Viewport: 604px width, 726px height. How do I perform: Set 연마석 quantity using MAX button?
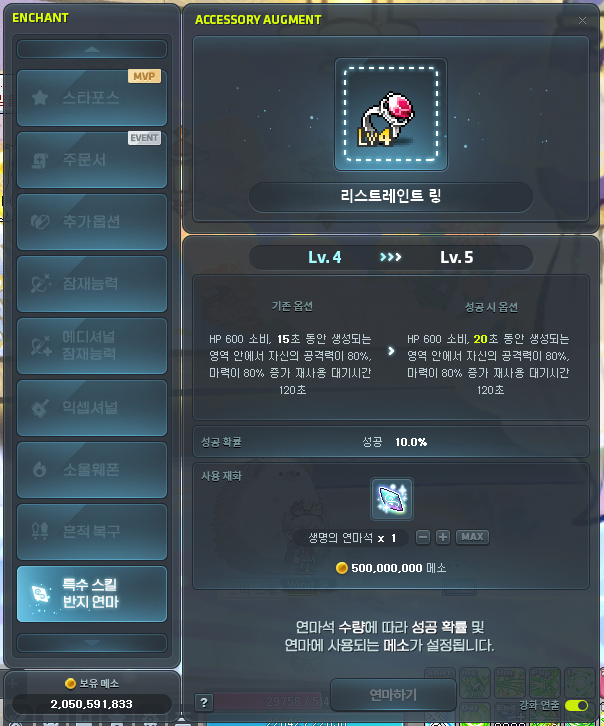pyautogui.click(x=472, y=537)
